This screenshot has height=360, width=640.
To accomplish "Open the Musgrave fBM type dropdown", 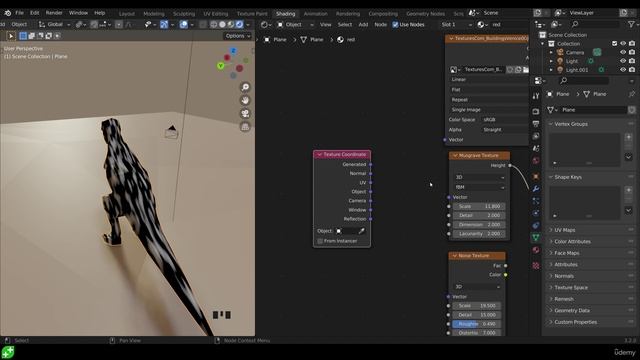I will pyautogui.click(x=479, y=187).
